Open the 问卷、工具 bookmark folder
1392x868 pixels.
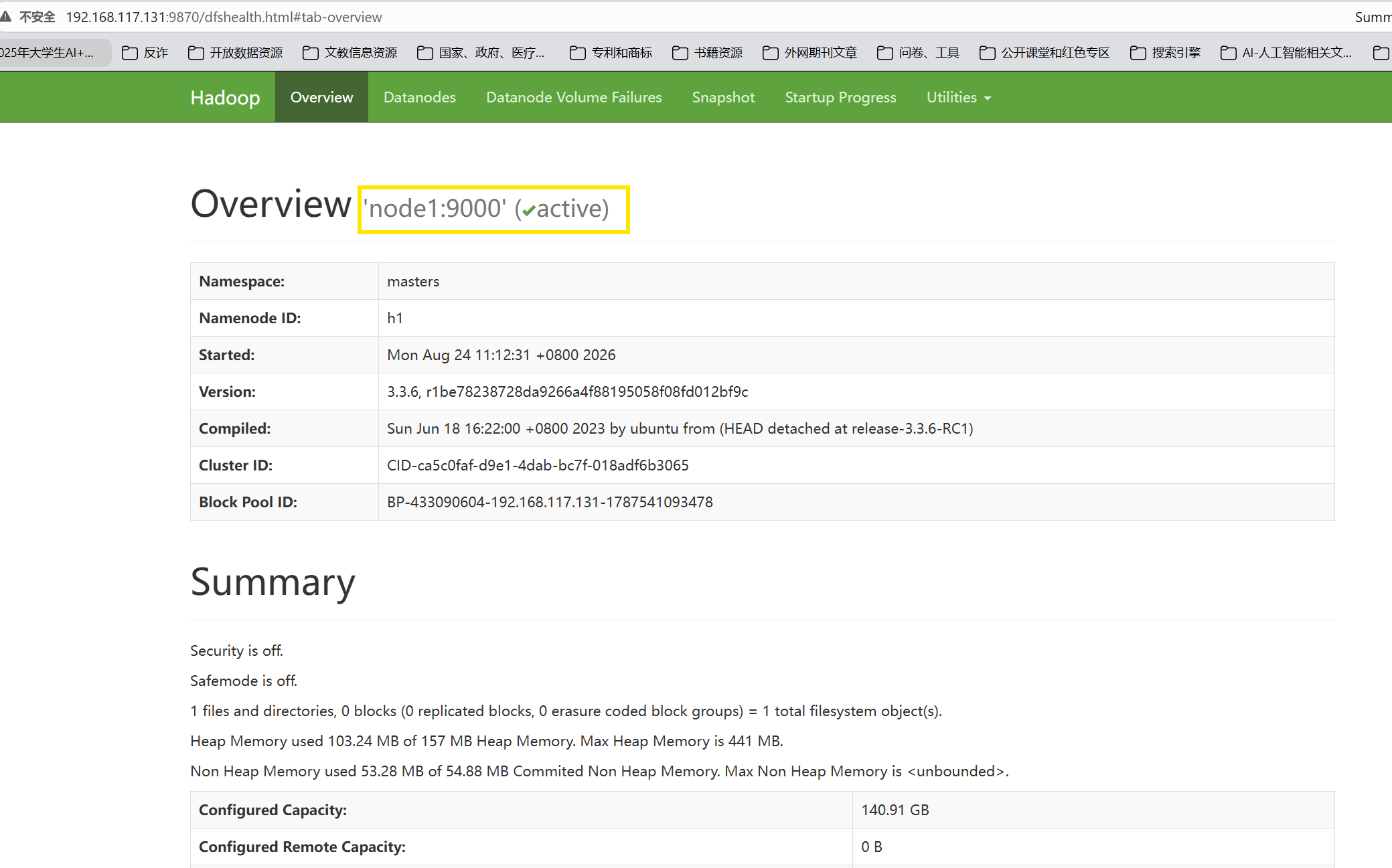pos(919,52)
